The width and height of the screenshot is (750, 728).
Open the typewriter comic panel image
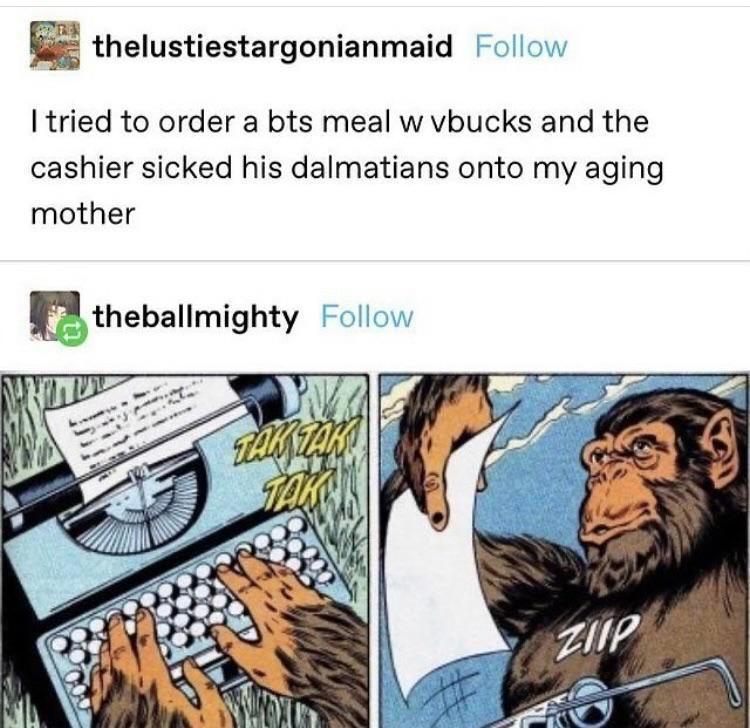pos(184,551)
